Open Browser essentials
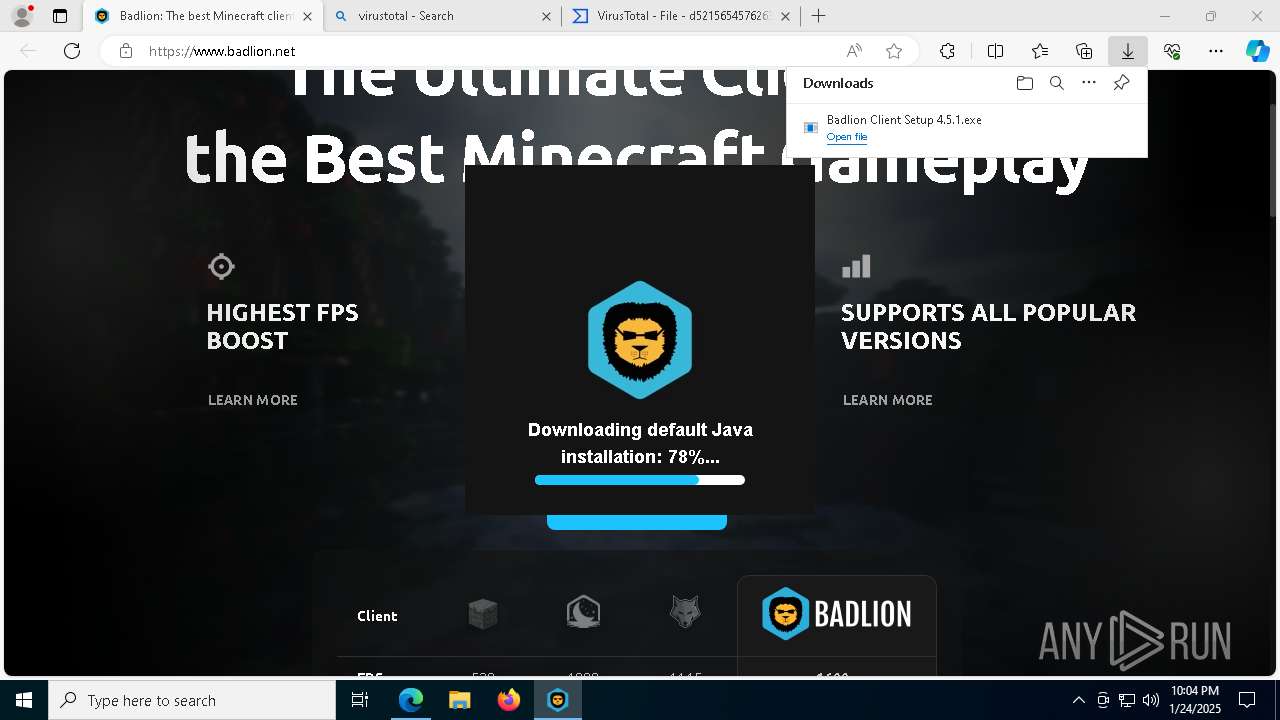Image resolution: width=1280 pixels, height=720 pixels. (1172, 51)
